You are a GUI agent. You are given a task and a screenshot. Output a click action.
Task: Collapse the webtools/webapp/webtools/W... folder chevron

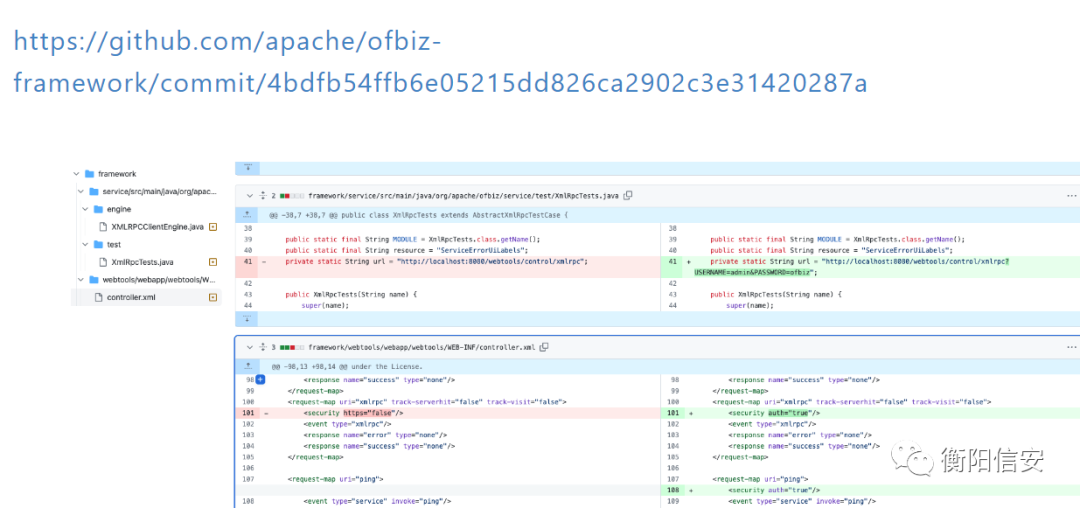(81, 279)
